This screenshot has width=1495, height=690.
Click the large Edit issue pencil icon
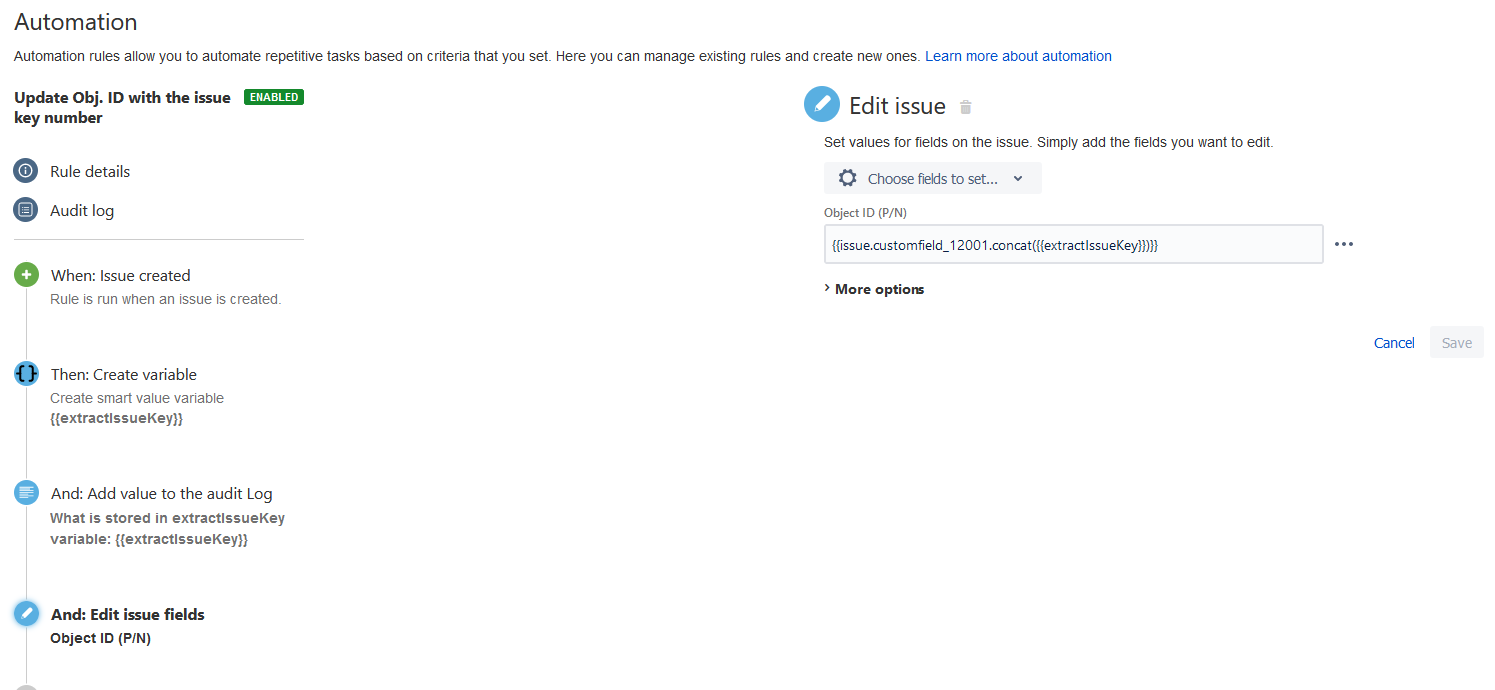pos(822,104)
